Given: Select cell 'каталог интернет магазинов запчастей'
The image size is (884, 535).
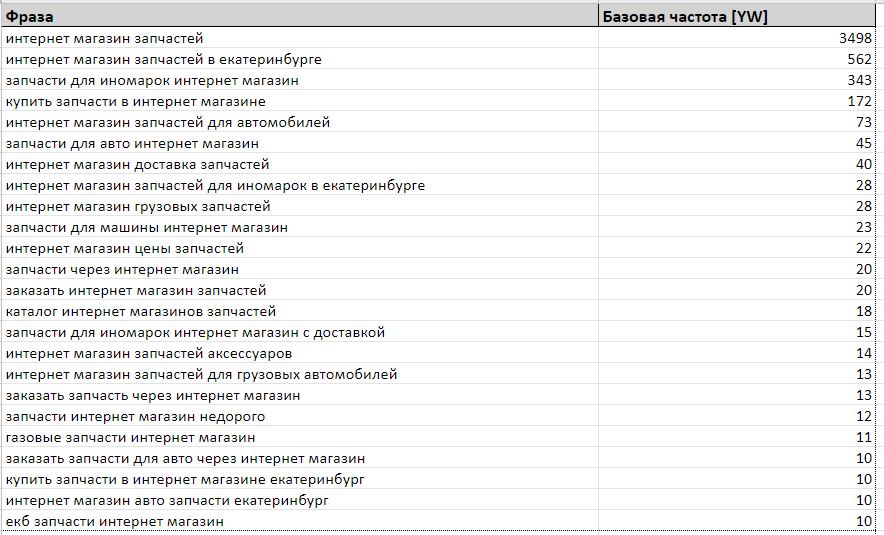Looking at the screenshot, I should [299, 311].
